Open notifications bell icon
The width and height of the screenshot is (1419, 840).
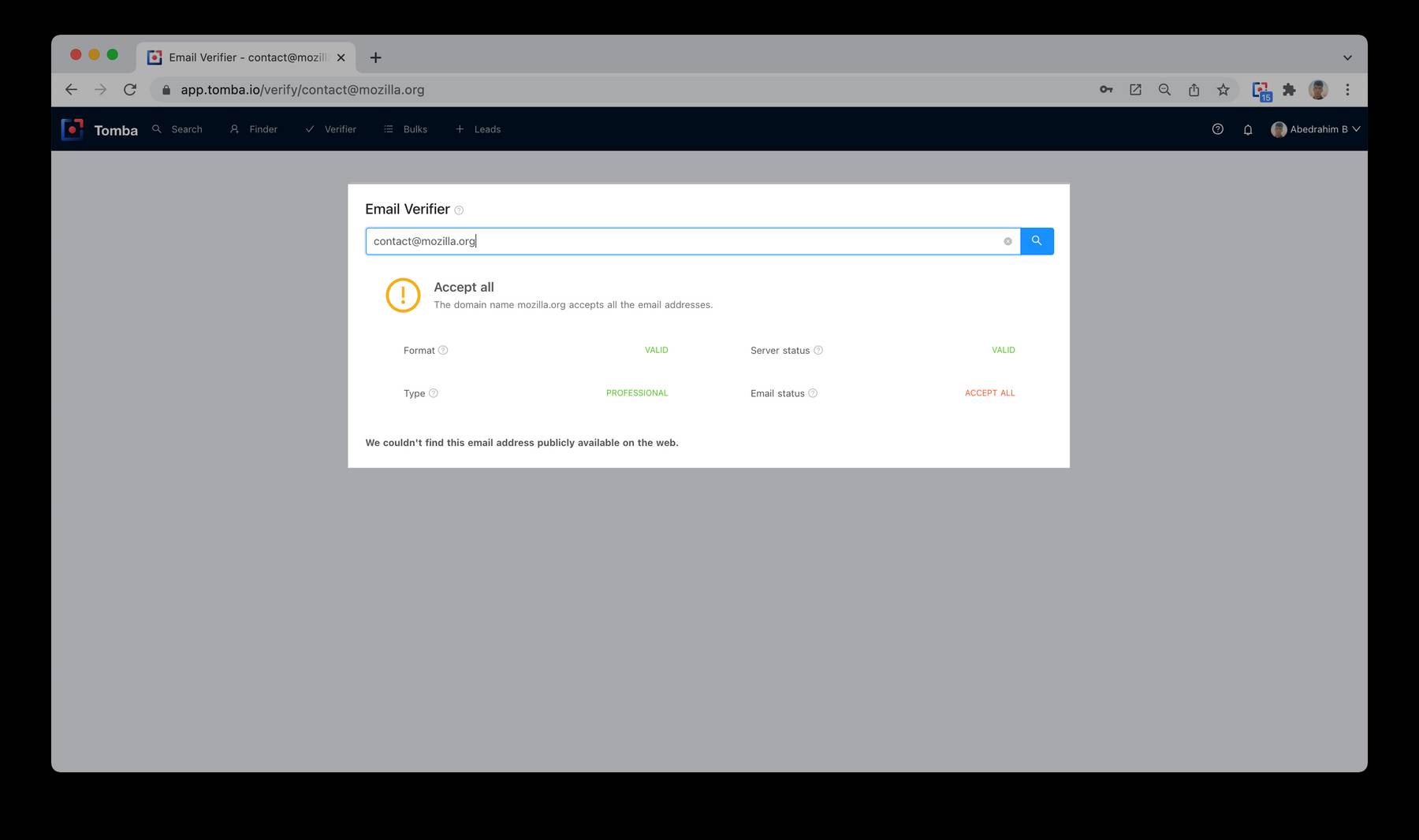[x=1248, y=129]
